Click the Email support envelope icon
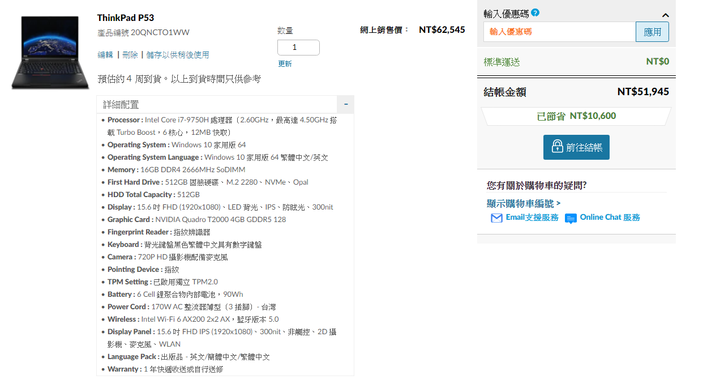Image resolution: width=720 pixels, height=388 pixels. (x=496, y=218)
